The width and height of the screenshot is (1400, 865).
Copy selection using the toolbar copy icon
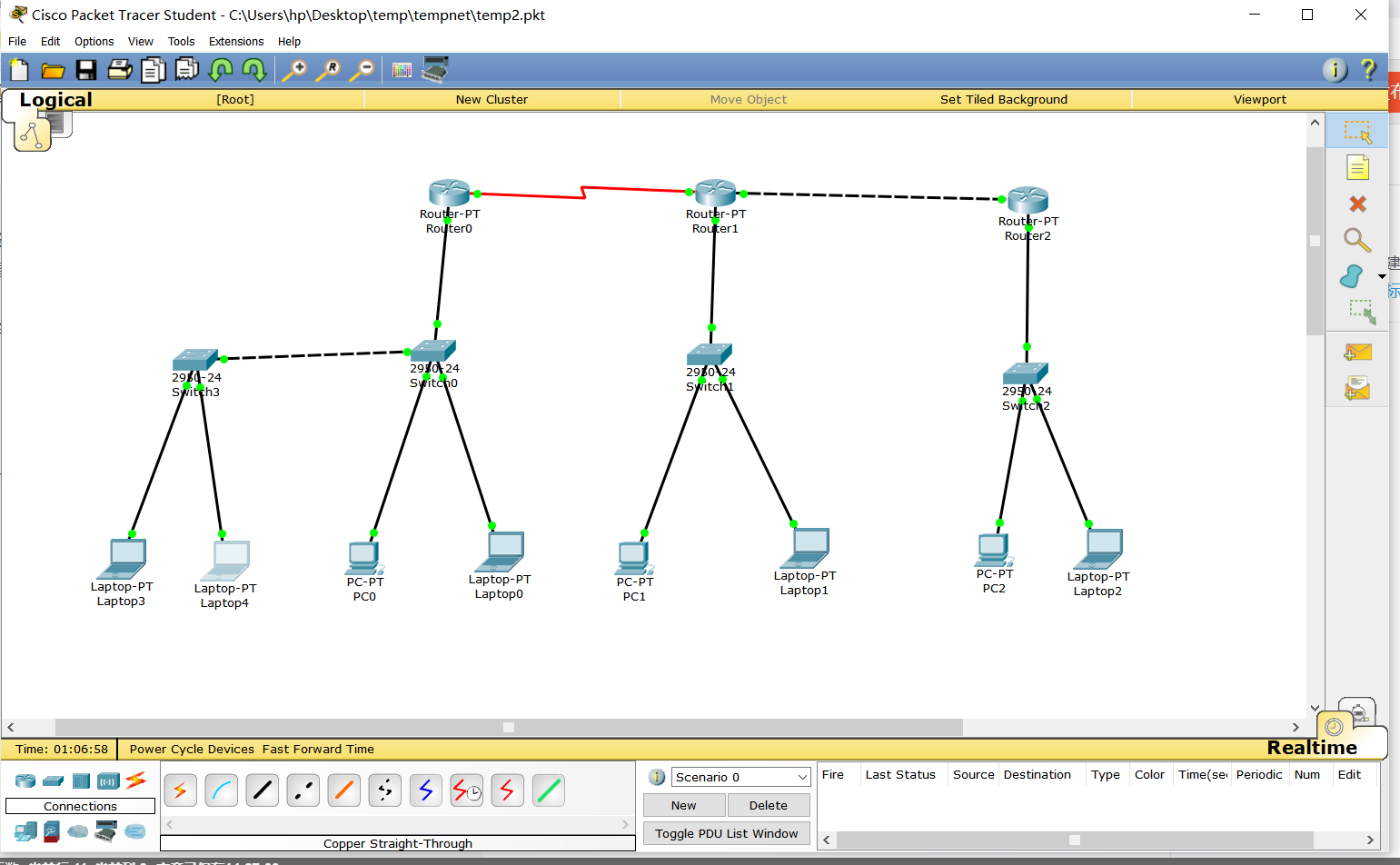coord(154,70)
